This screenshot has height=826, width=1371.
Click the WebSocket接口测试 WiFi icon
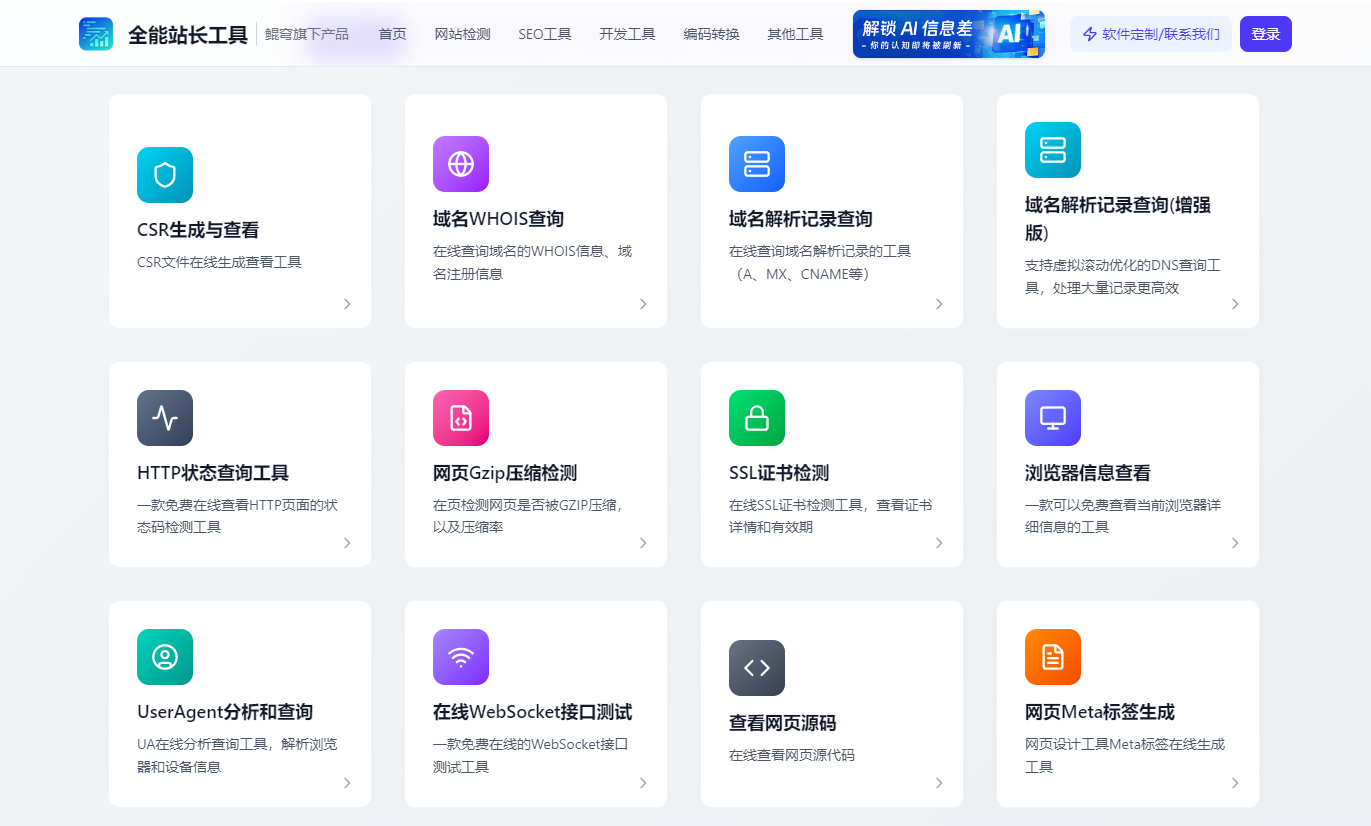(x=460, y=657)
